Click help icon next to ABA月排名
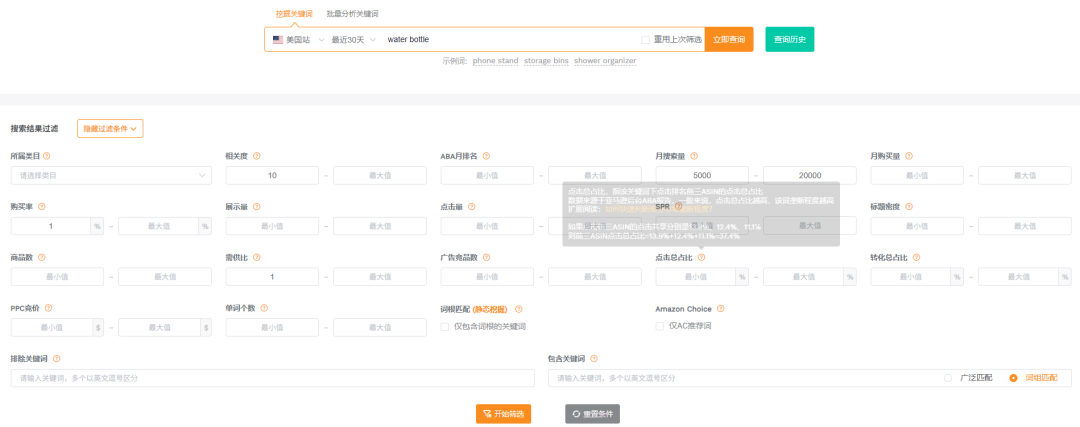The image size is (1080, 427). pyautogui.click(x=484, y=156)
